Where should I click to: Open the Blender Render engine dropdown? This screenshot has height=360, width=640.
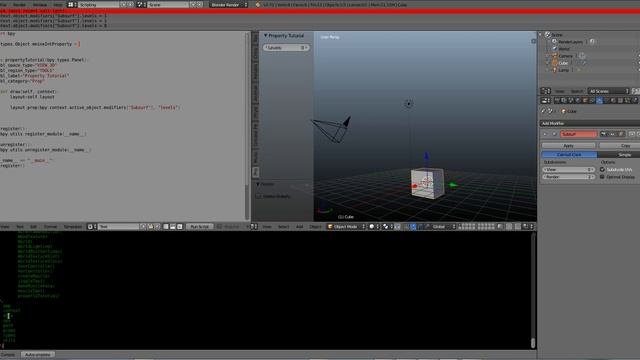[229, 4]
